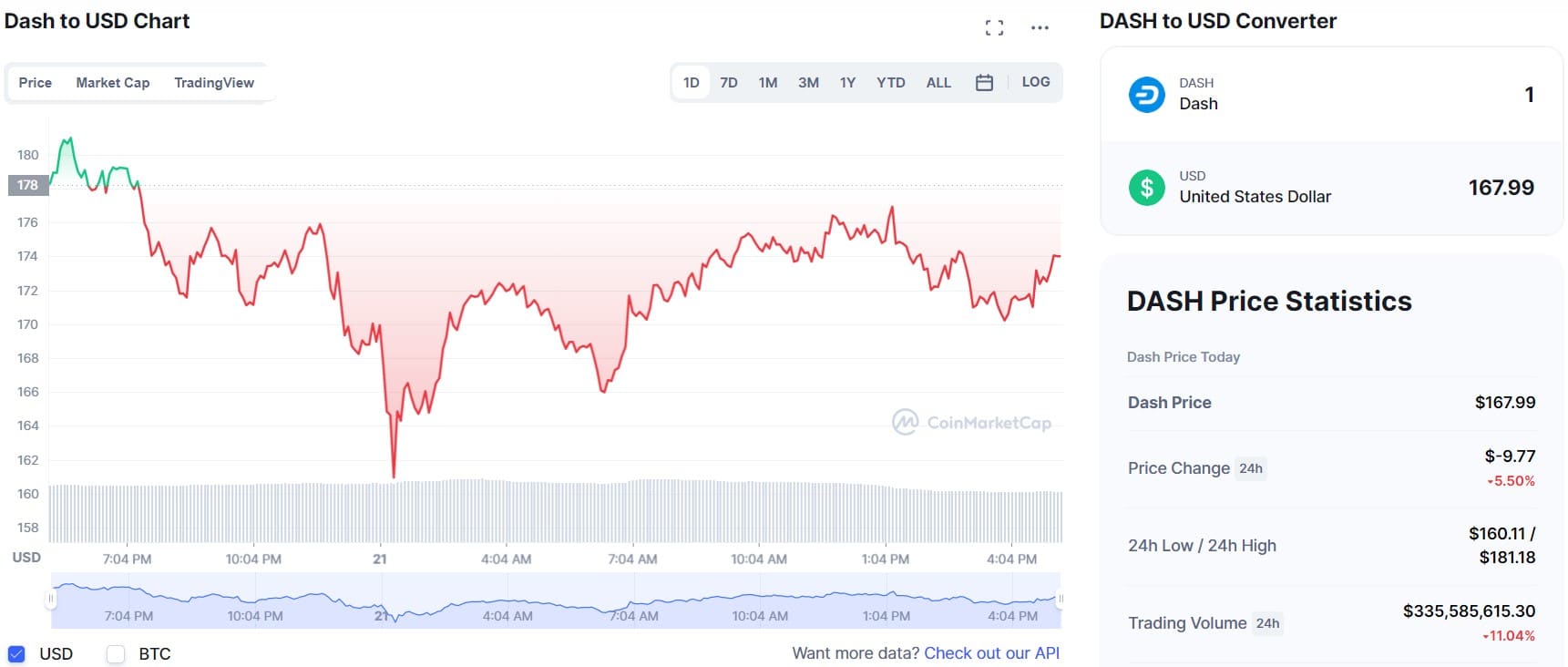Click the green US Dollar icon

pos(1146,188)
